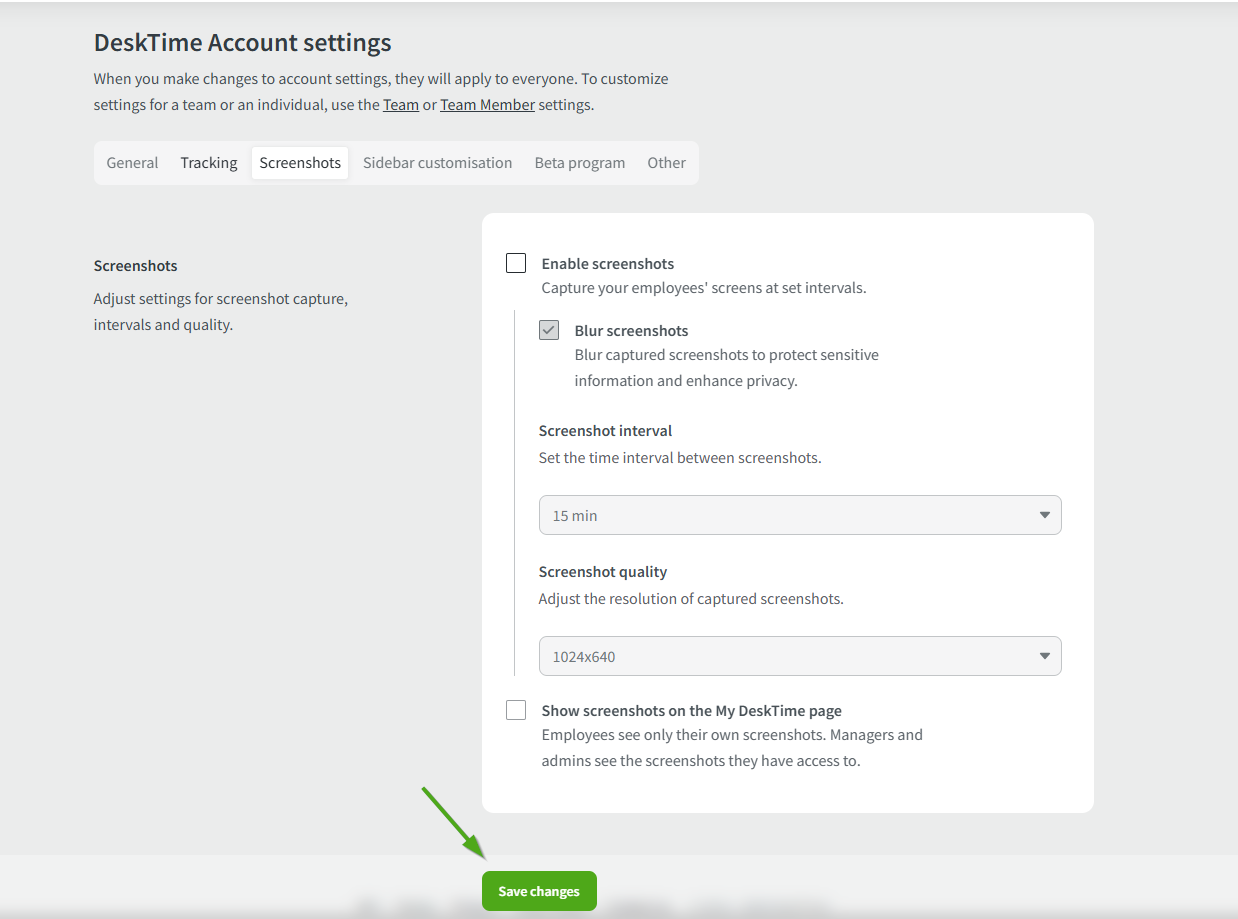
Task: Click the Blur screenshots label text
Action: click(631, 331)
